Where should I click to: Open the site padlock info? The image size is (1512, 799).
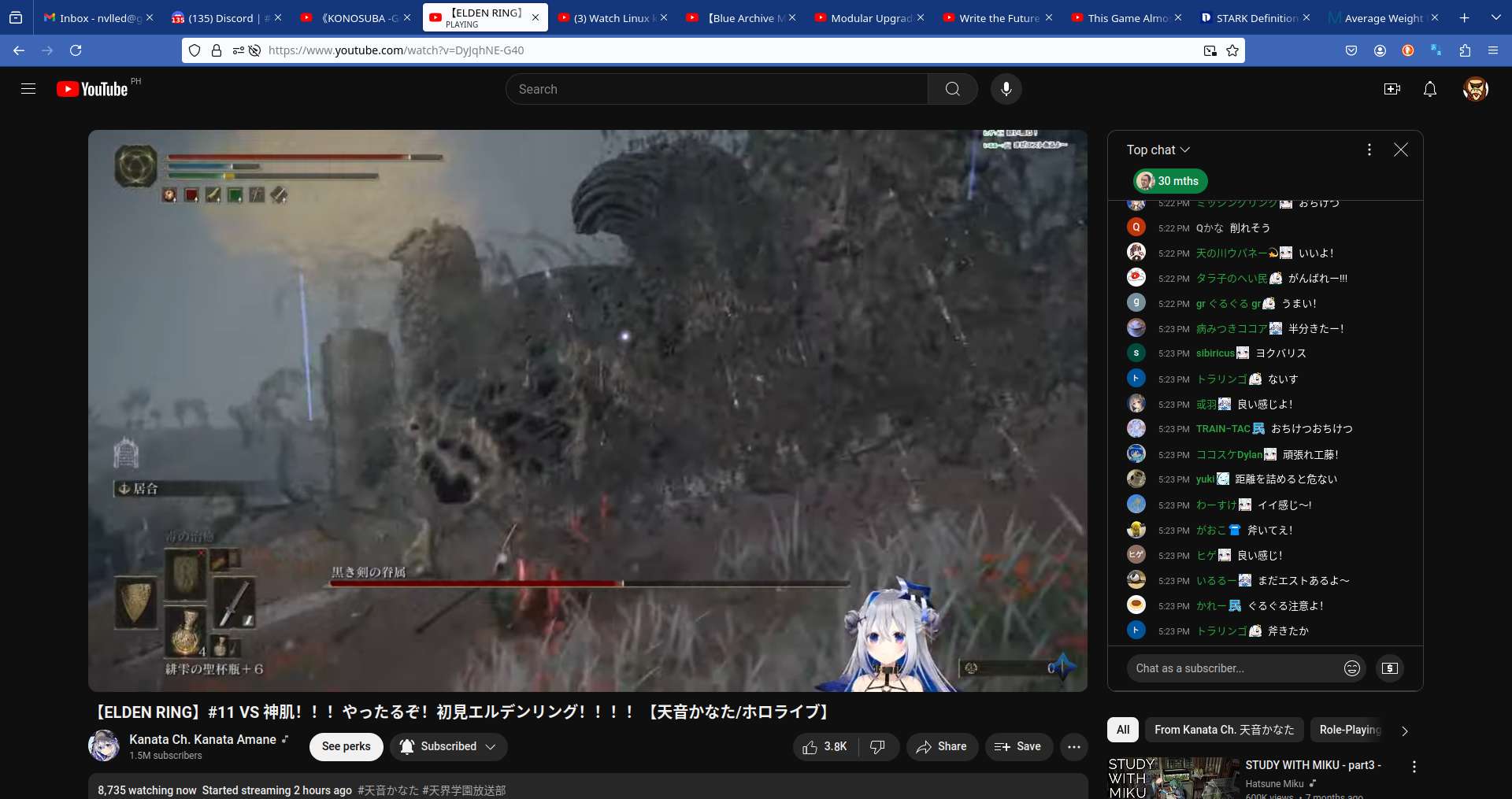point(217,50)
